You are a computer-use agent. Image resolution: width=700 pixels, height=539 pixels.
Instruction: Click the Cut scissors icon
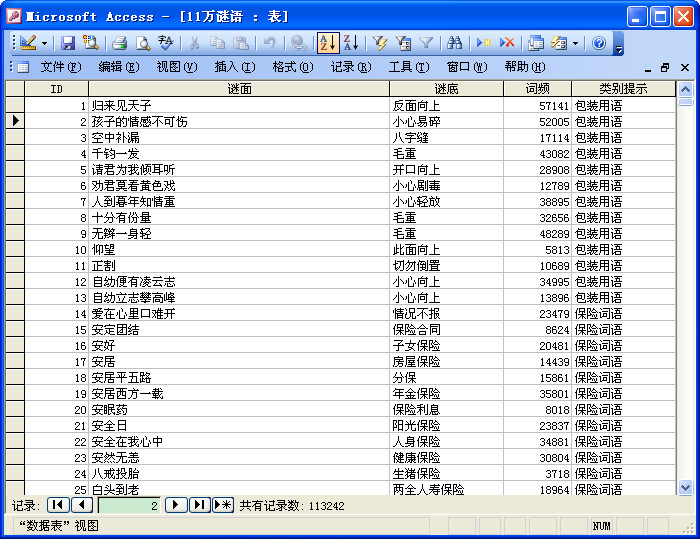click(194, 43)
